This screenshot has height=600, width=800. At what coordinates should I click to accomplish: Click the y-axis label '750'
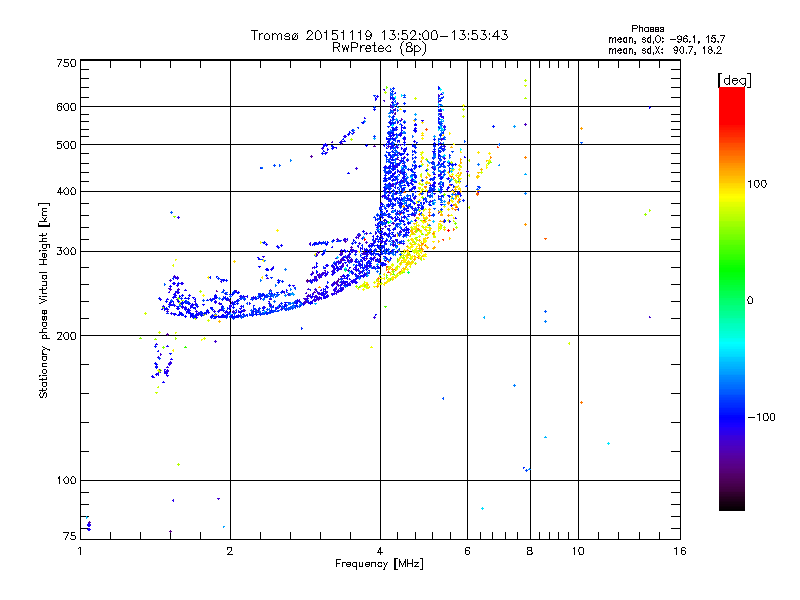(66, 63)
